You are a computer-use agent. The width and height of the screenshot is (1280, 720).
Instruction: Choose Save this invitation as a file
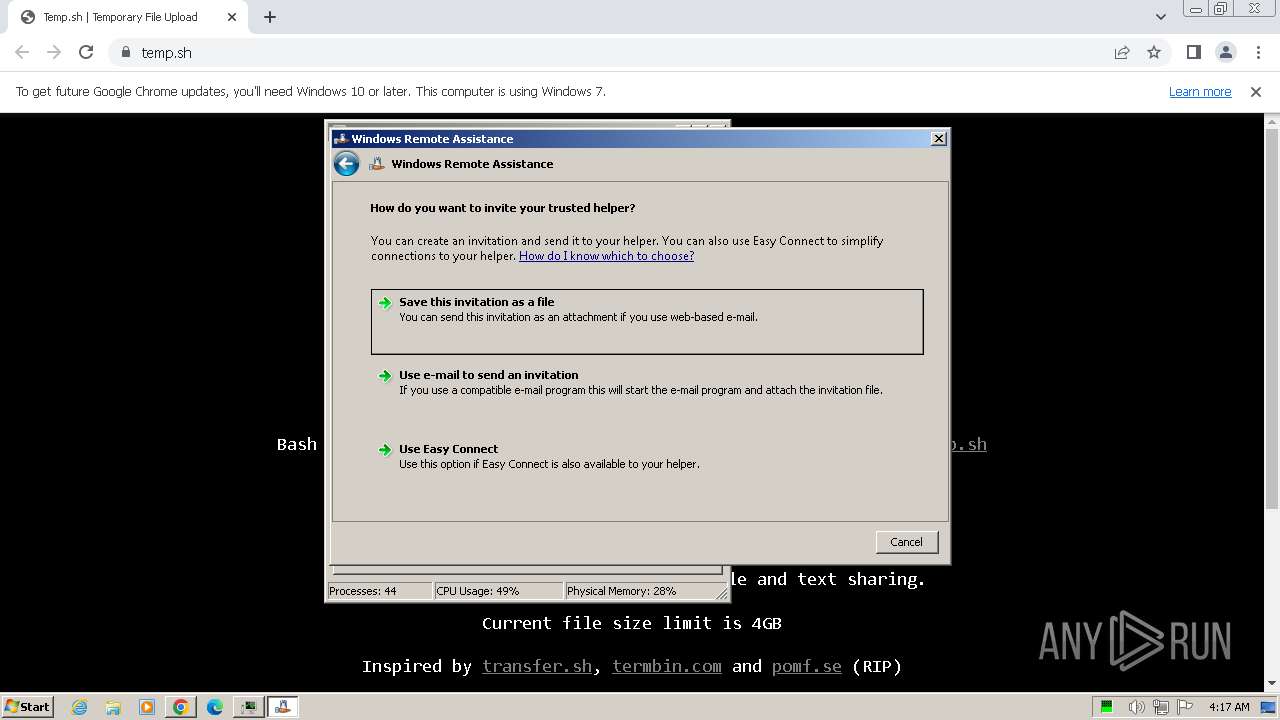coord(647,322)
